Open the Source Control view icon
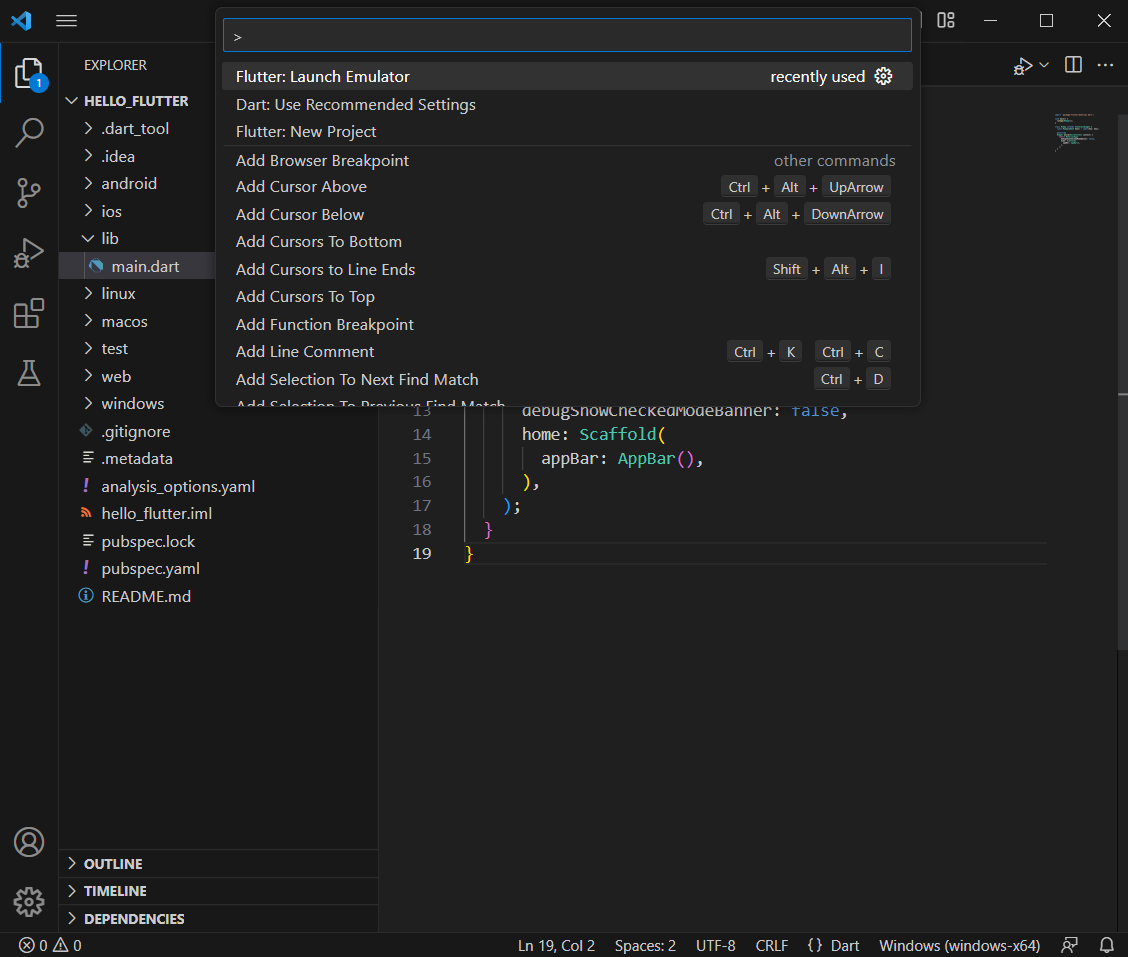 click(29, 193)
